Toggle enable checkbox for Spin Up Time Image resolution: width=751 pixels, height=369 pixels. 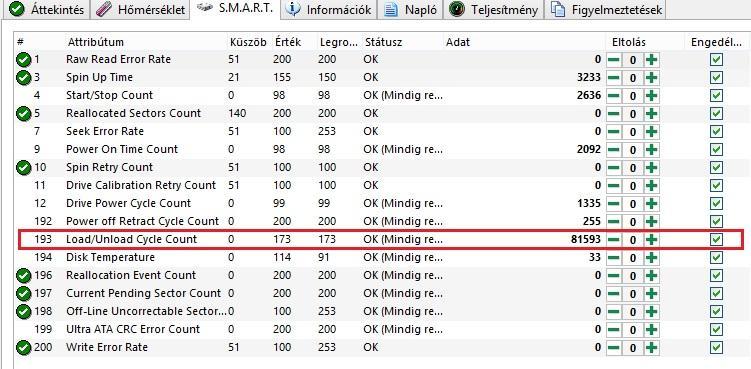click(x=717, y=78)
